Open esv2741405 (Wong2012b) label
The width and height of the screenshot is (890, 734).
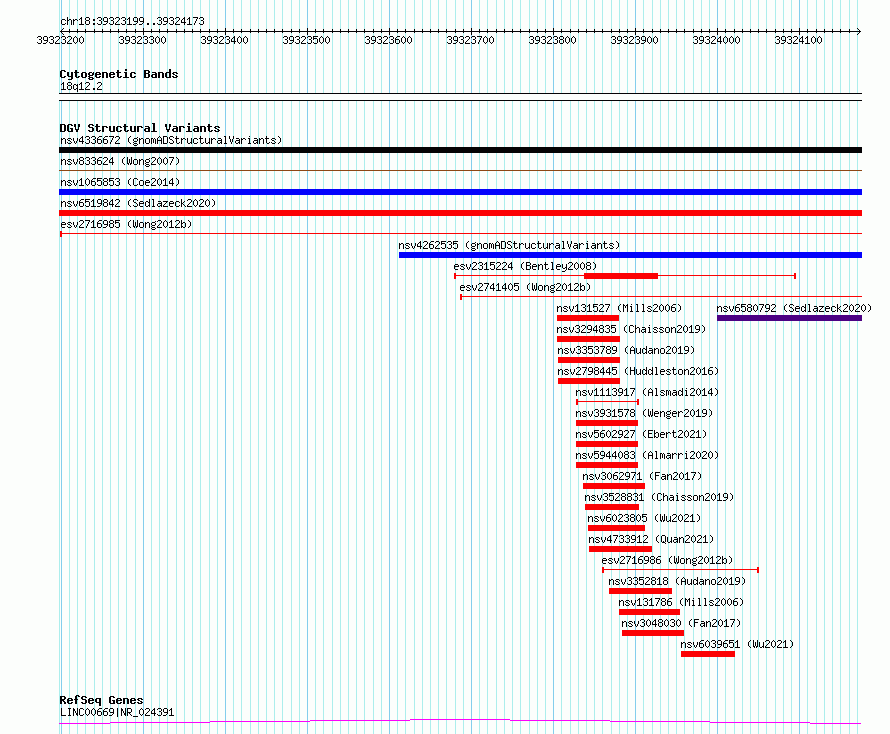click(525, 287)
